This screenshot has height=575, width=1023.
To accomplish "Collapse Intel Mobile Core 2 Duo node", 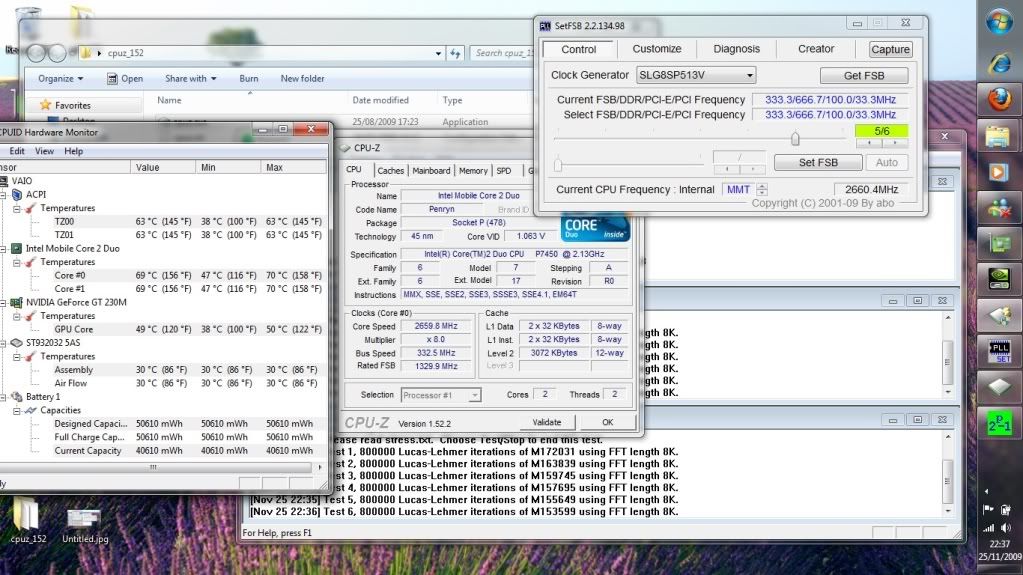I will [3, 249].
